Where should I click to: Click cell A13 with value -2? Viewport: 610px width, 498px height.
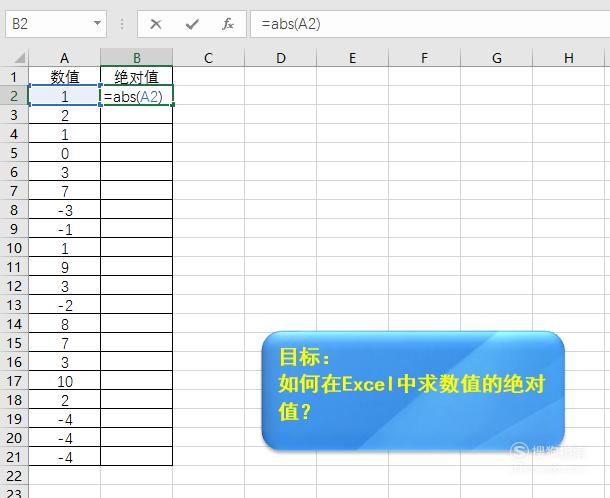click(65, 305)
